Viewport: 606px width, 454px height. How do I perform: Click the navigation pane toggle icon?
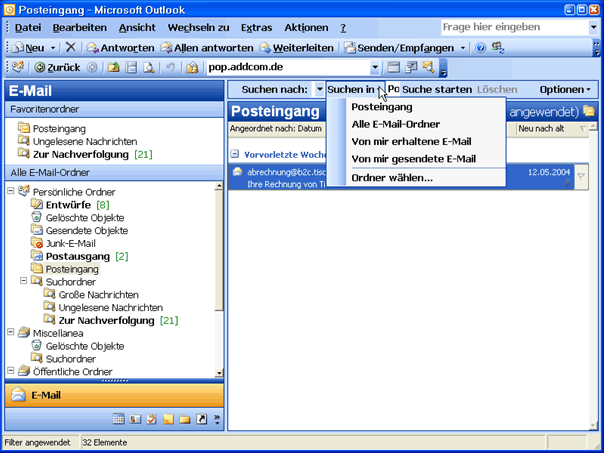[x=131, y=68]
